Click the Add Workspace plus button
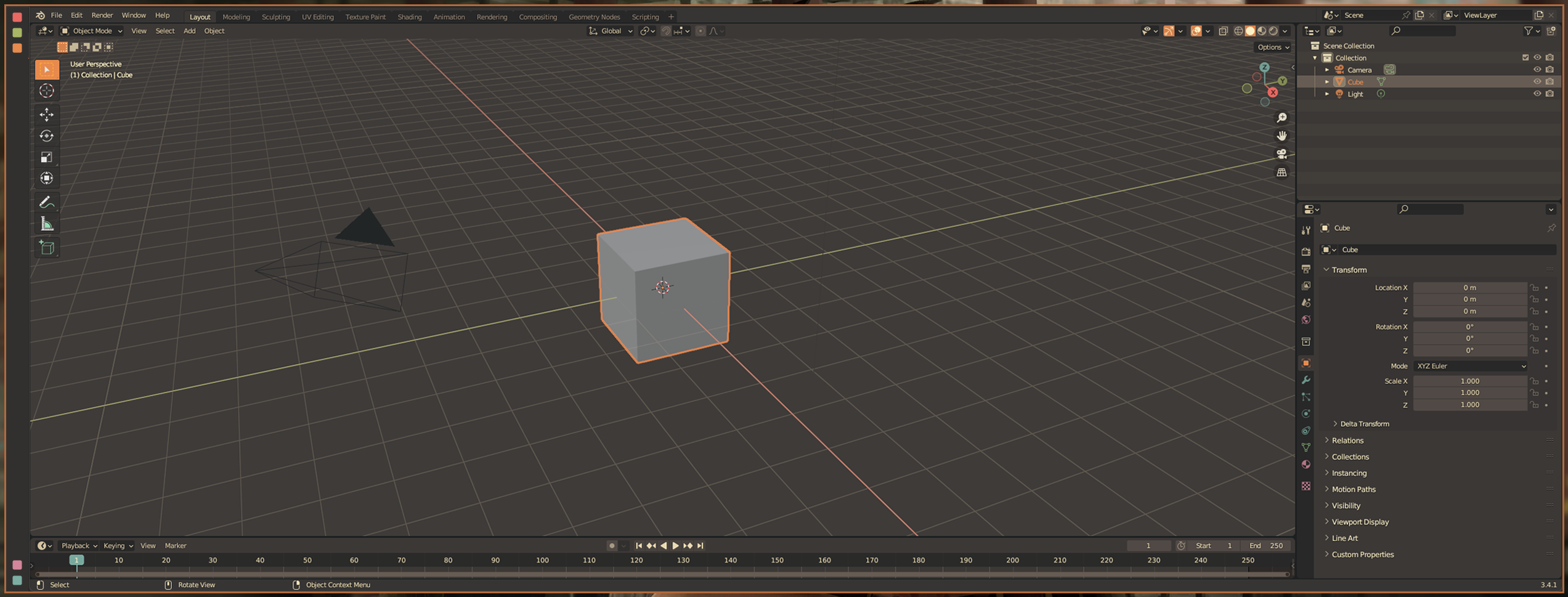This screenshot has height=597, width=1568. [671, 17]
